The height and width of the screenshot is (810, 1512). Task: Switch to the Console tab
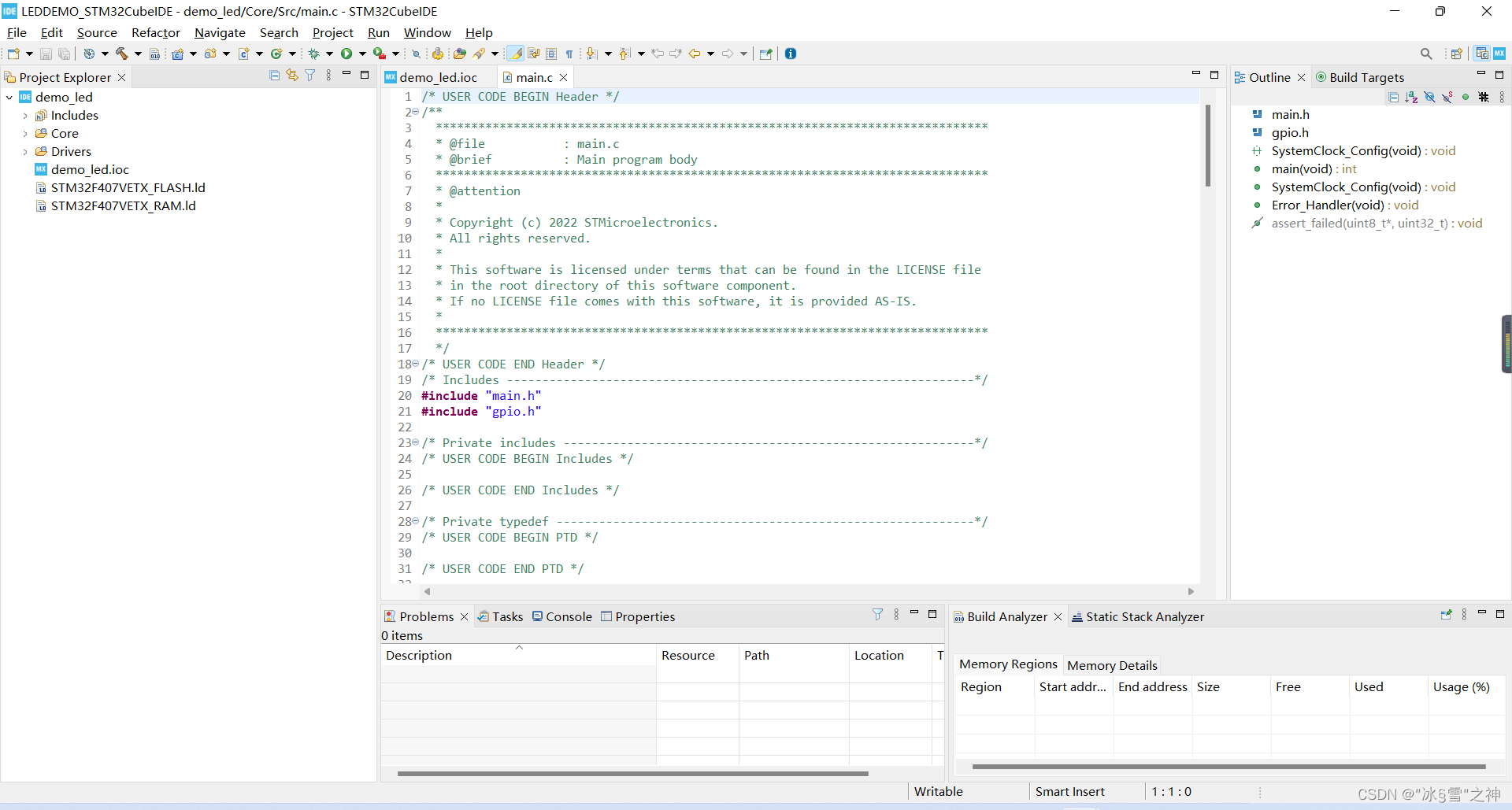[561, 616]
